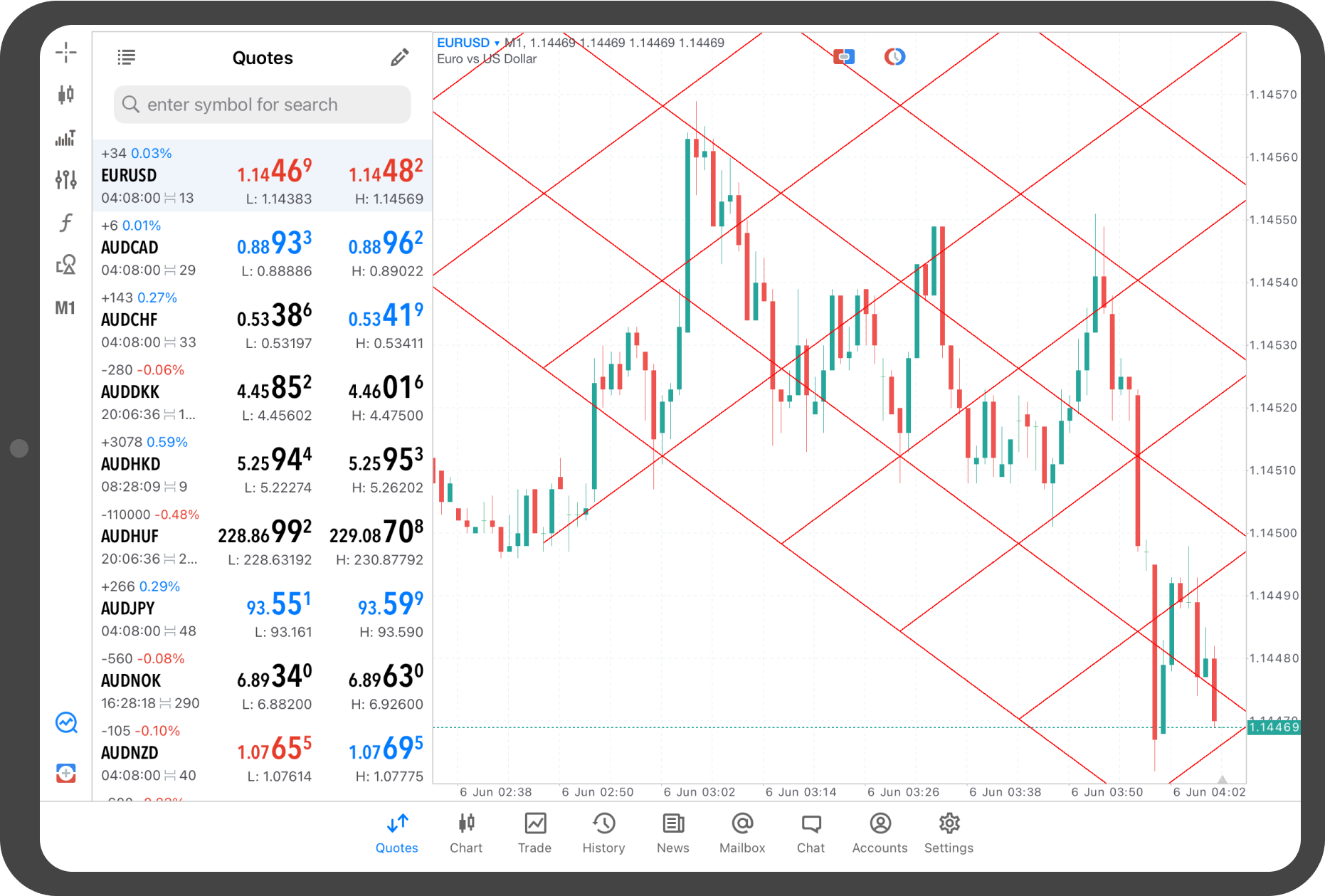This screenshot has height=896, width=1325.
Task: Click the magnifier icon in search
Action: pyautogui.click(x=130, y=105)
